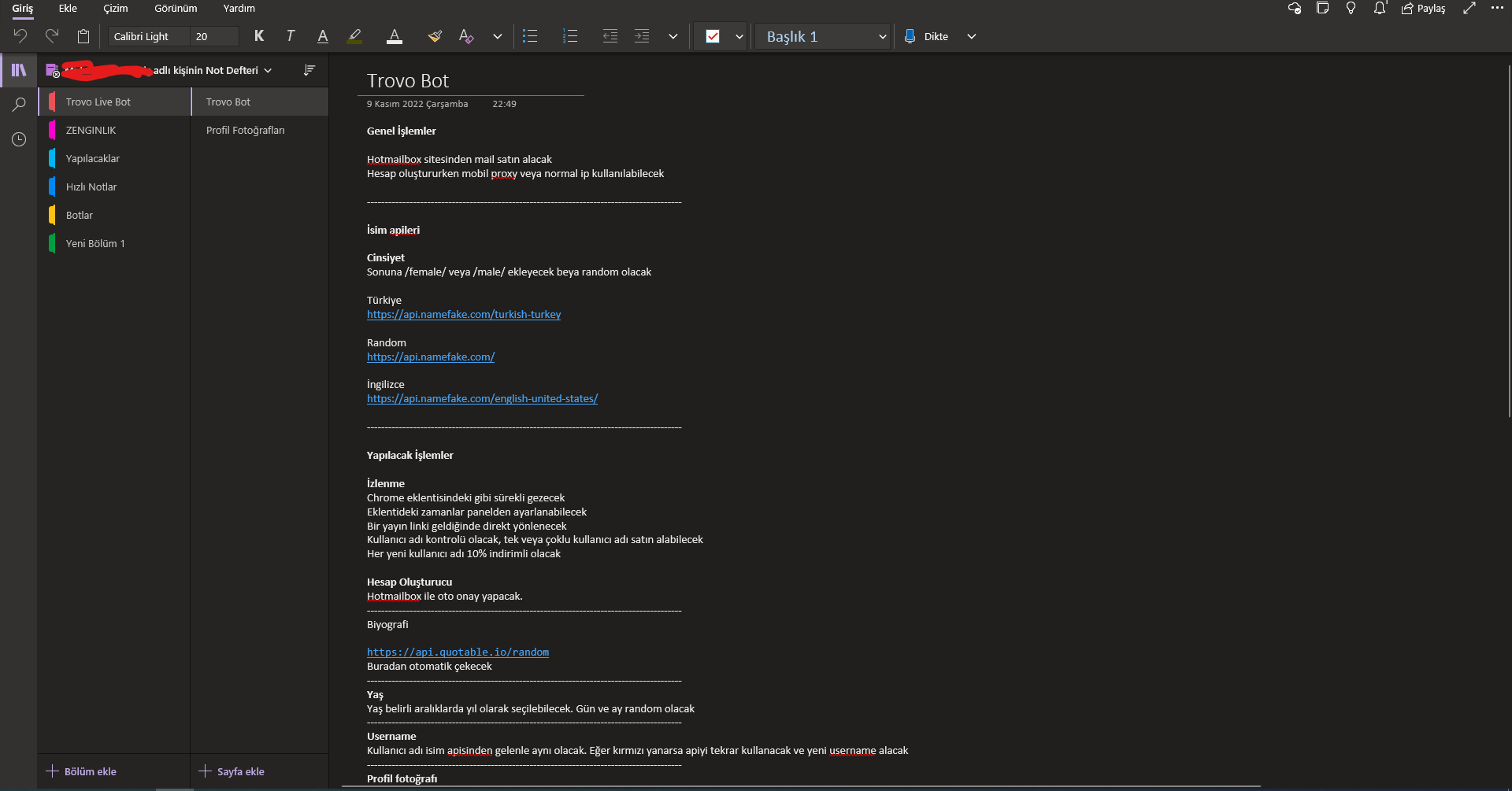1512x791 pixels.
Task: Apply the text highlight color
Action: click(x=354, y=36)
